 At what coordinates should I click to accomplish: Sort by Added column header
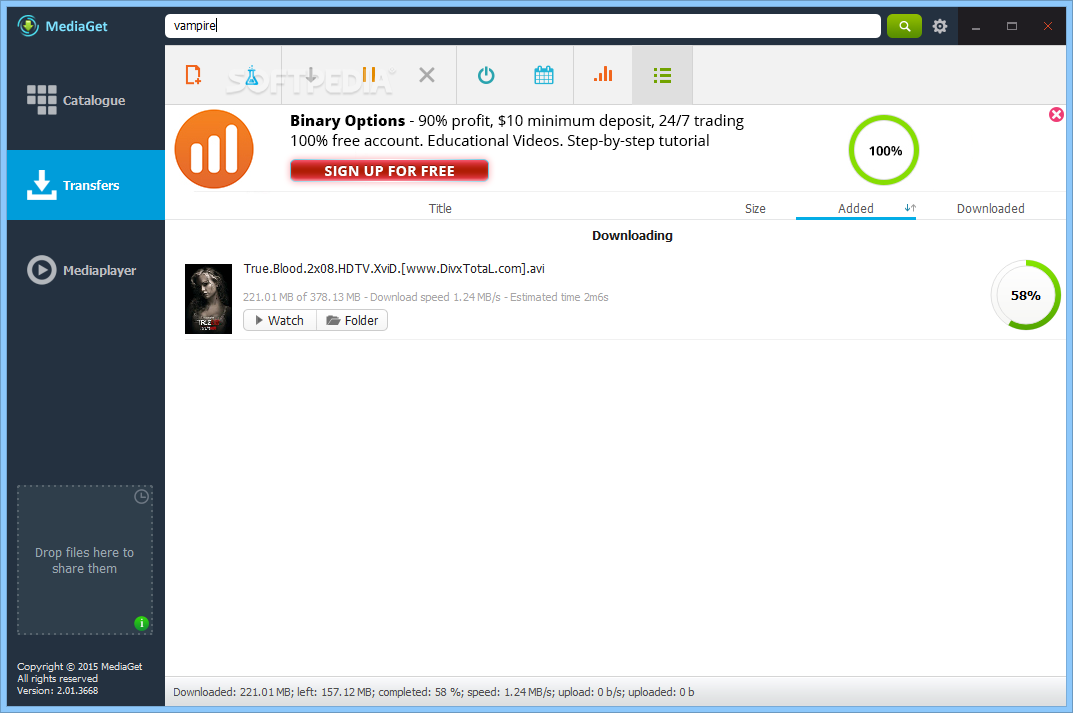(x=855, y=209)
